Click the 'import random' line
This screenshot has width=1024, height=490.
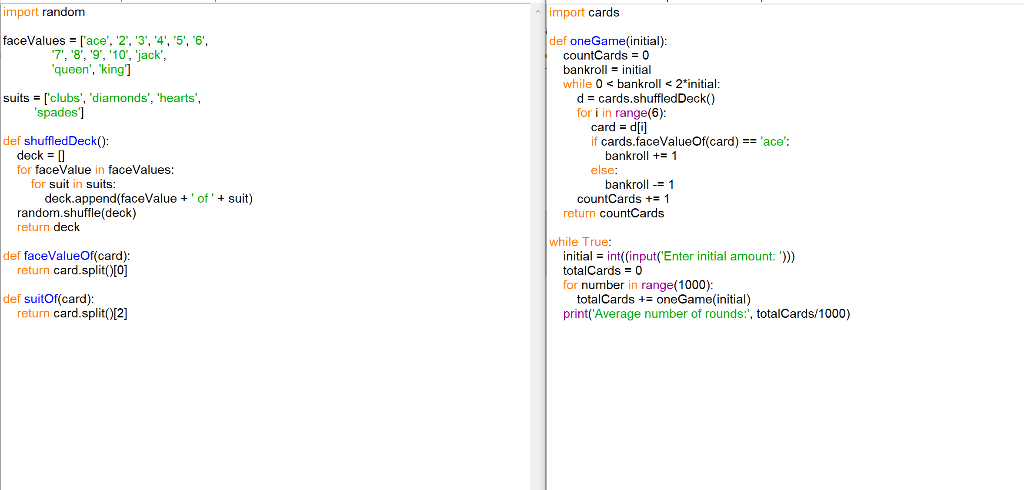(x=44, y=12)
